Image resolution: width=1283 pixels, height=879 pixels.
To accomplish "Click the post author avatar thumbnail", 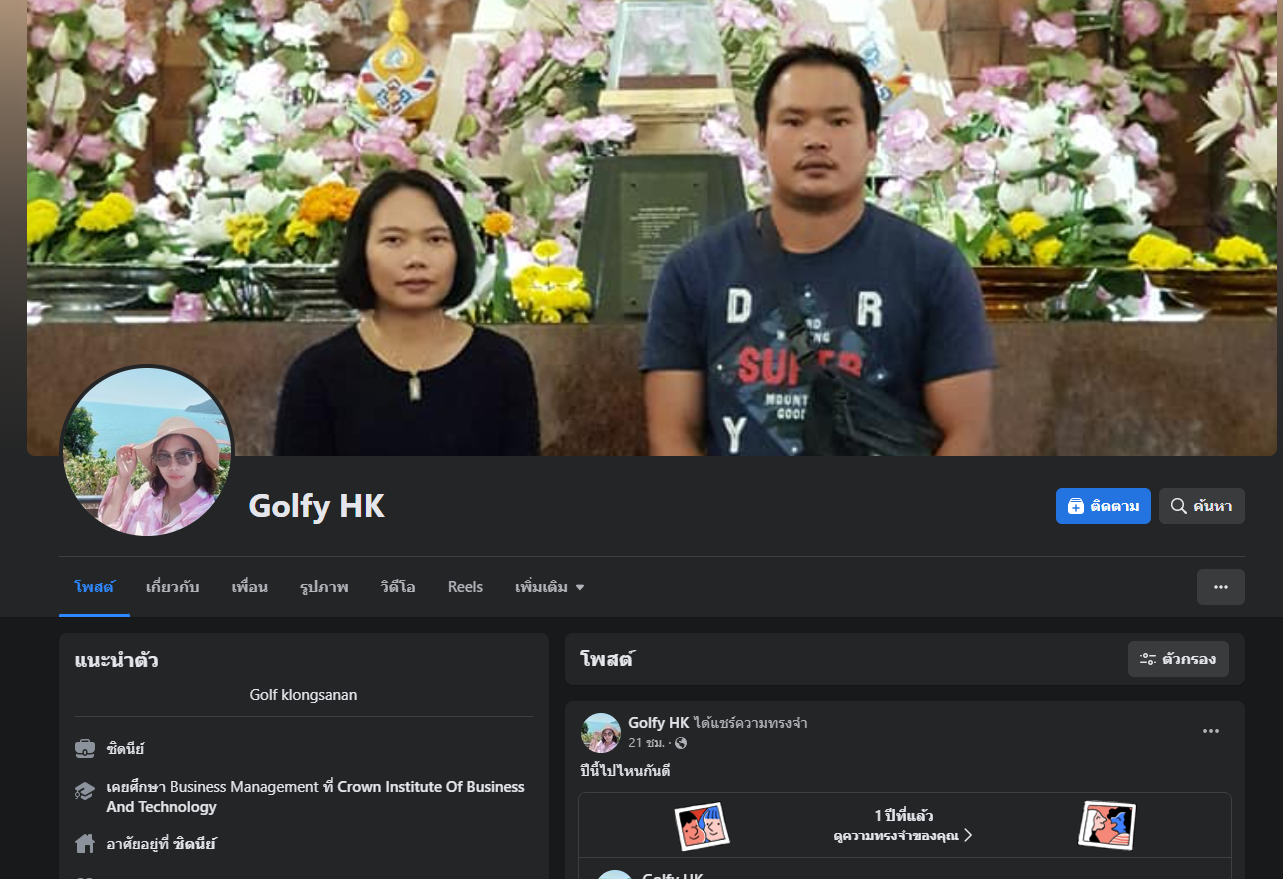I will point(601,733).
